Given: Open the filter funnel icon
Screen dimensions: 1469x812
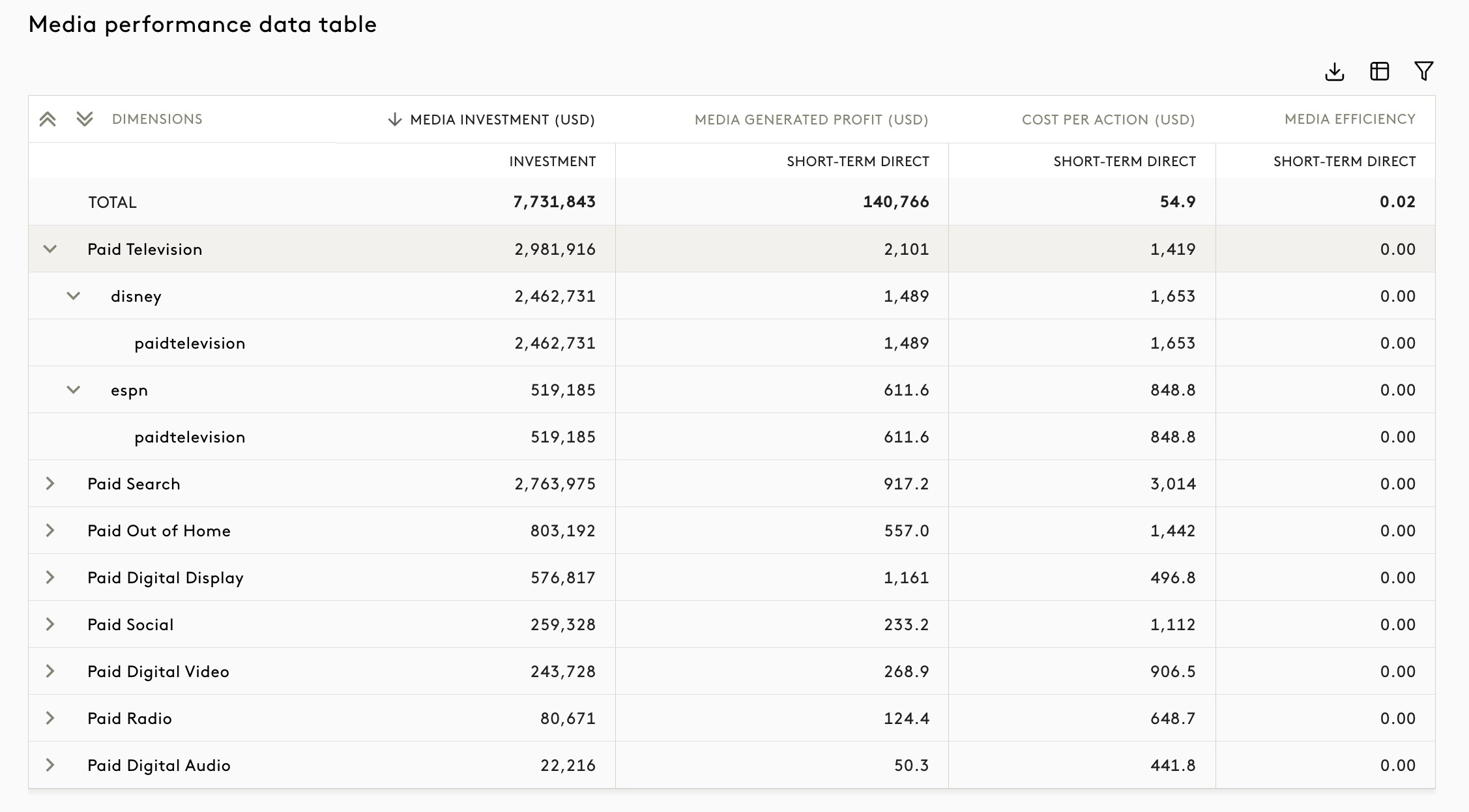Looking at the screenshot, I should click(1424, 71).
